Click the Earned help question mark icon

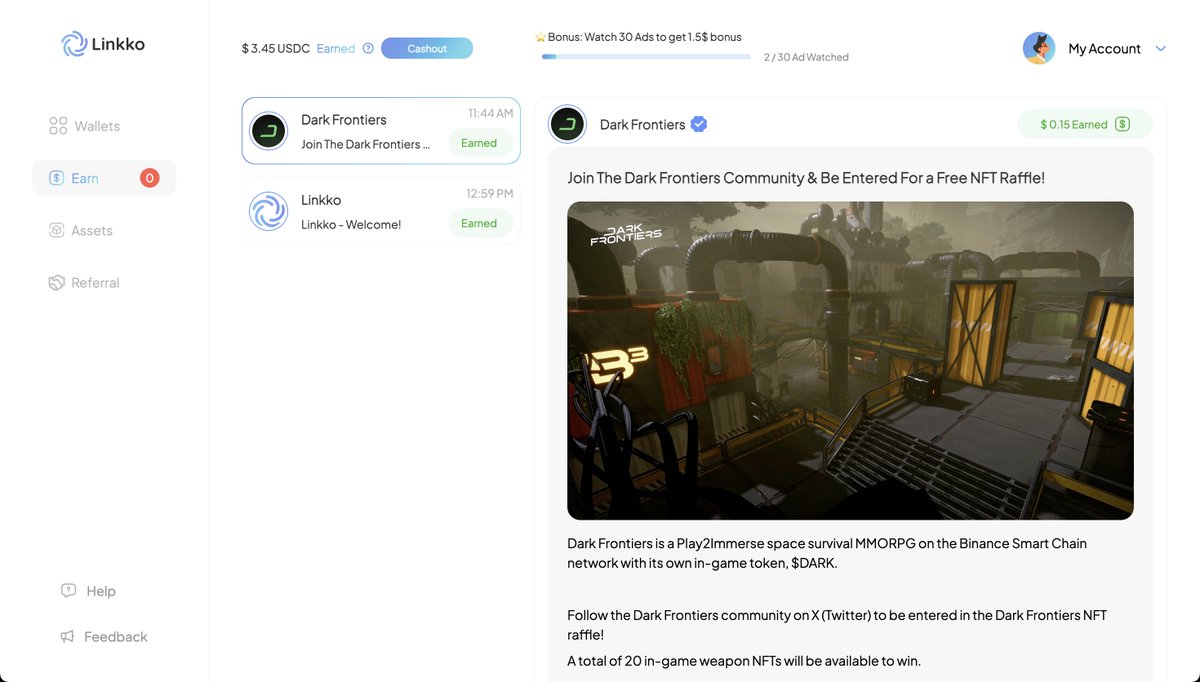[368, 48]
